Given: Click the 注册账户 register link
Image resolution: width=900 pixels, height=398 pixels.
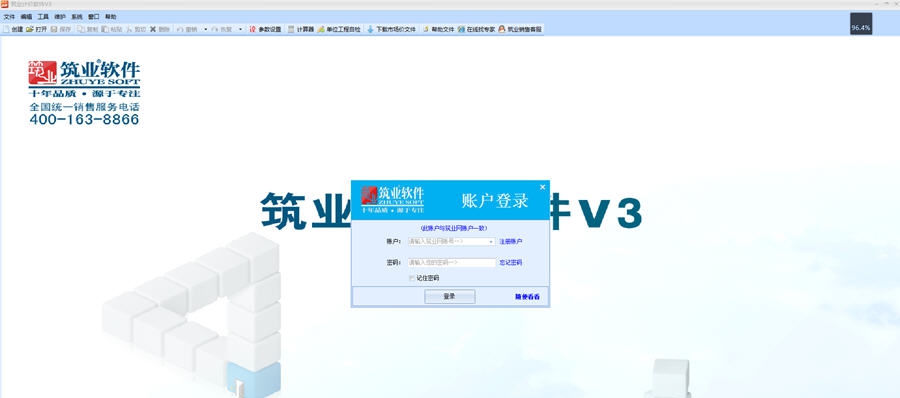Looking at the screenshot, I should (511, 242).
